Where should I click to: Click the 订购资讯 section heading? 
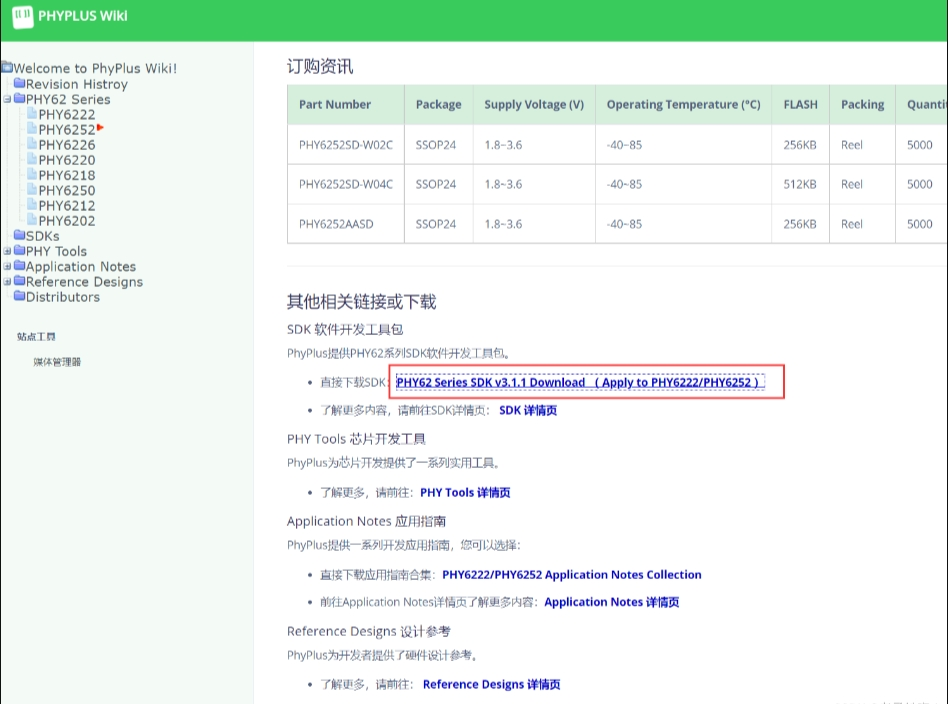click(x=320, y=67)
